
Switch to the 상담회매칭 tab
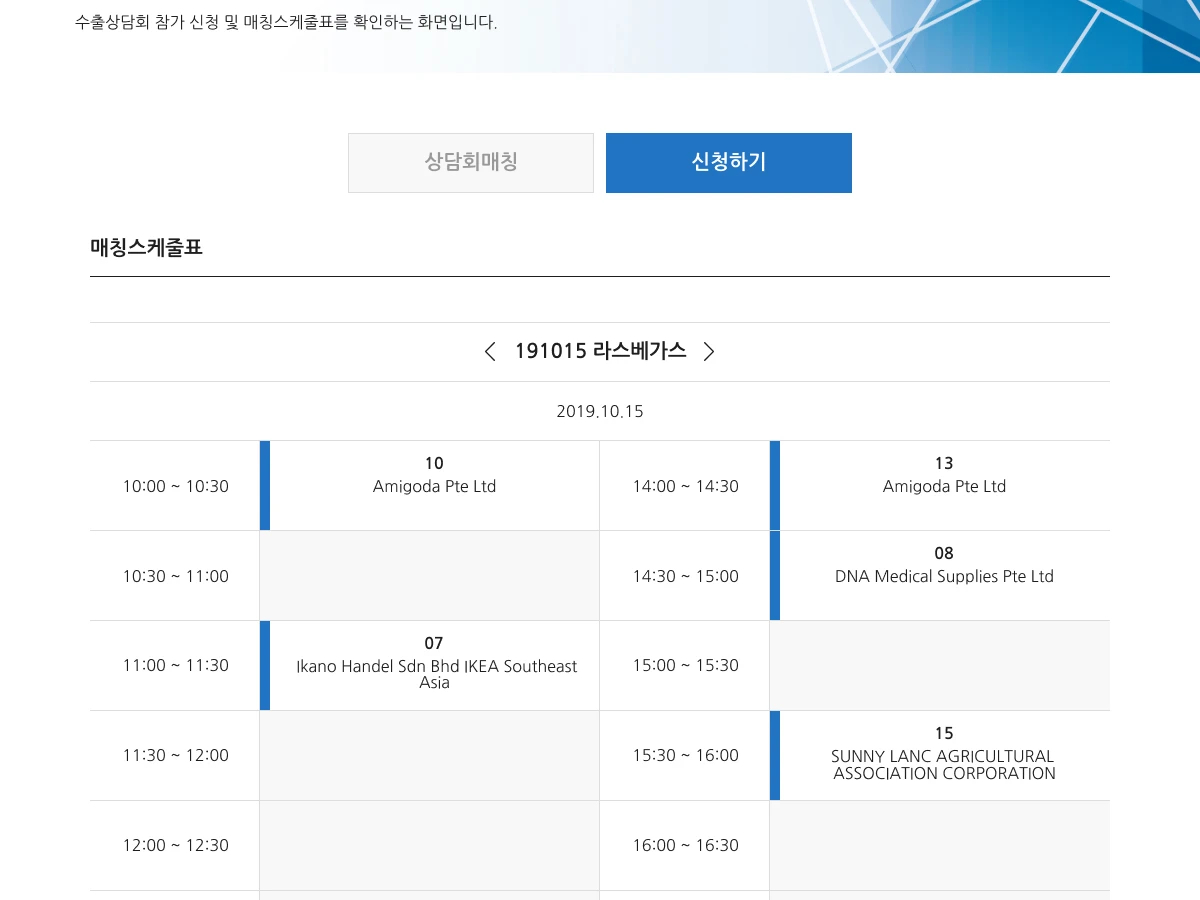coord(471,162)
